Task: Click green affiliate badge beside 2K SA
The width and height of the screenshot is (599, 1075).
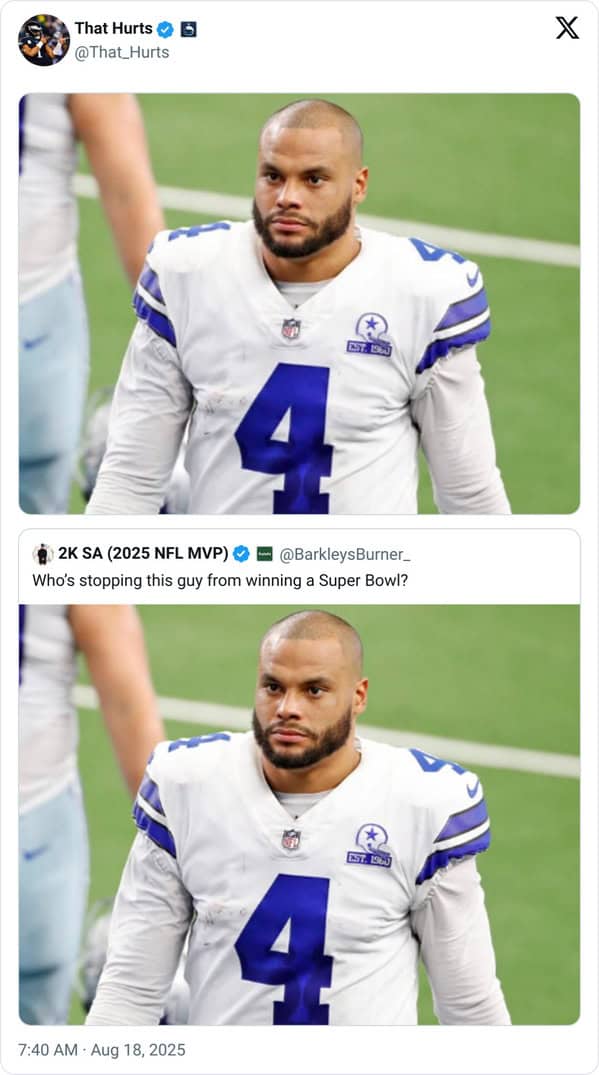Action: pyautogui.click(x=265, y=554)
